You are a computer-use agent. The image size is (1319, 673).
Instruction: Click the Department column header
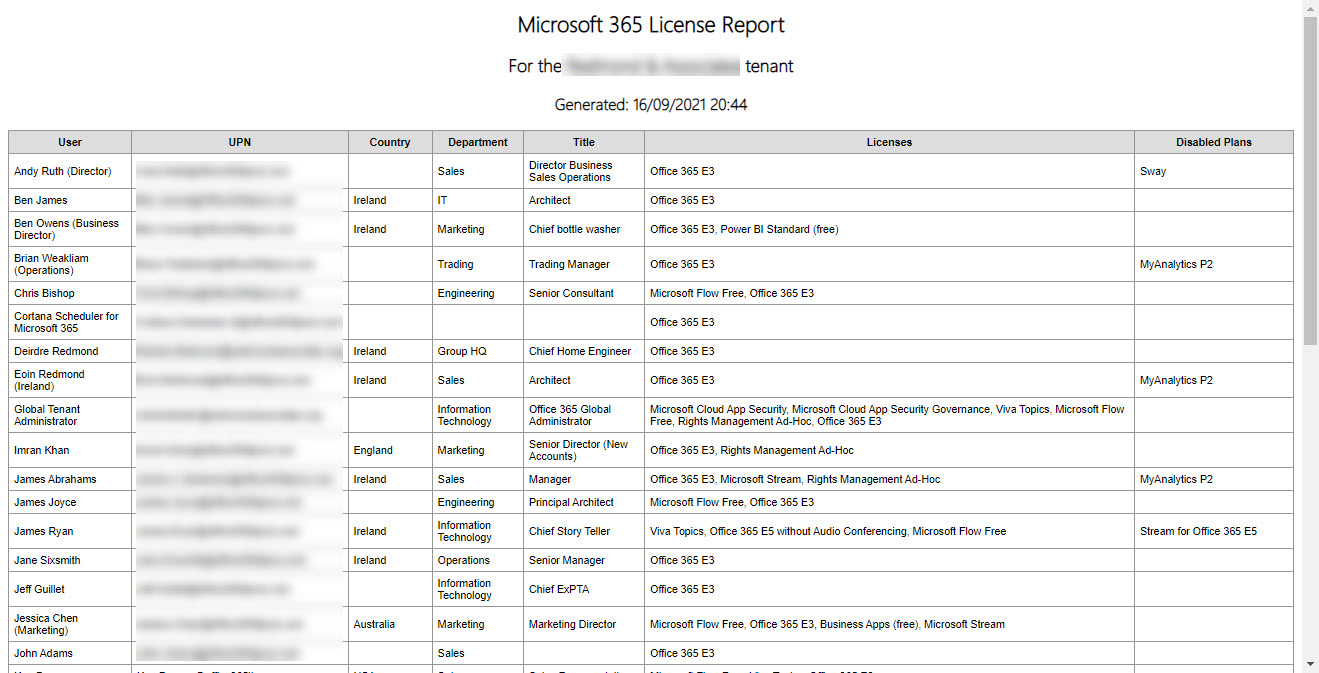point(477,141)
